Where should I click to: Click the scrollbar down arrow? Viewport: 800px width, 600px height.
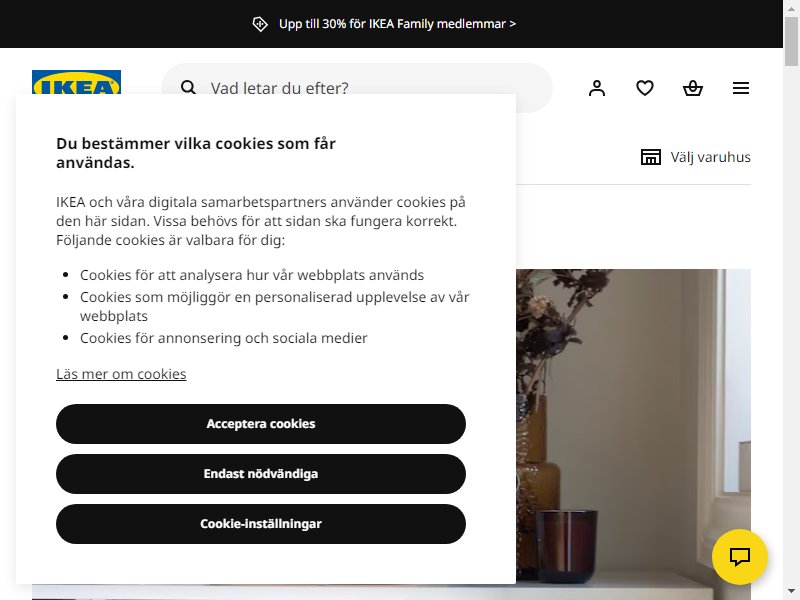click(x=791, y=593)
